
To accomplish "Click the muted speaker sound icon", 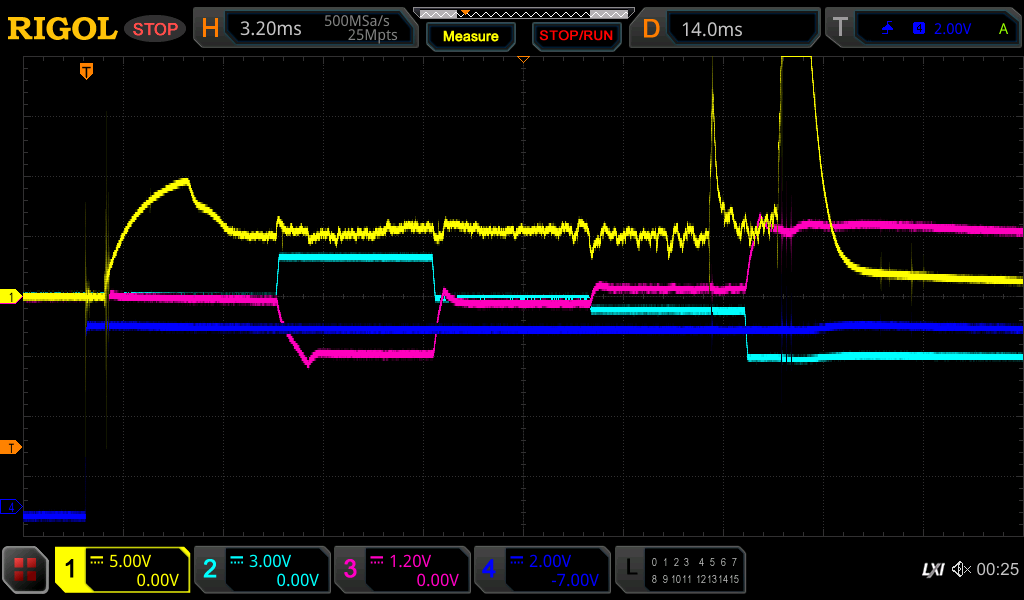I will [x=961, y=569].
